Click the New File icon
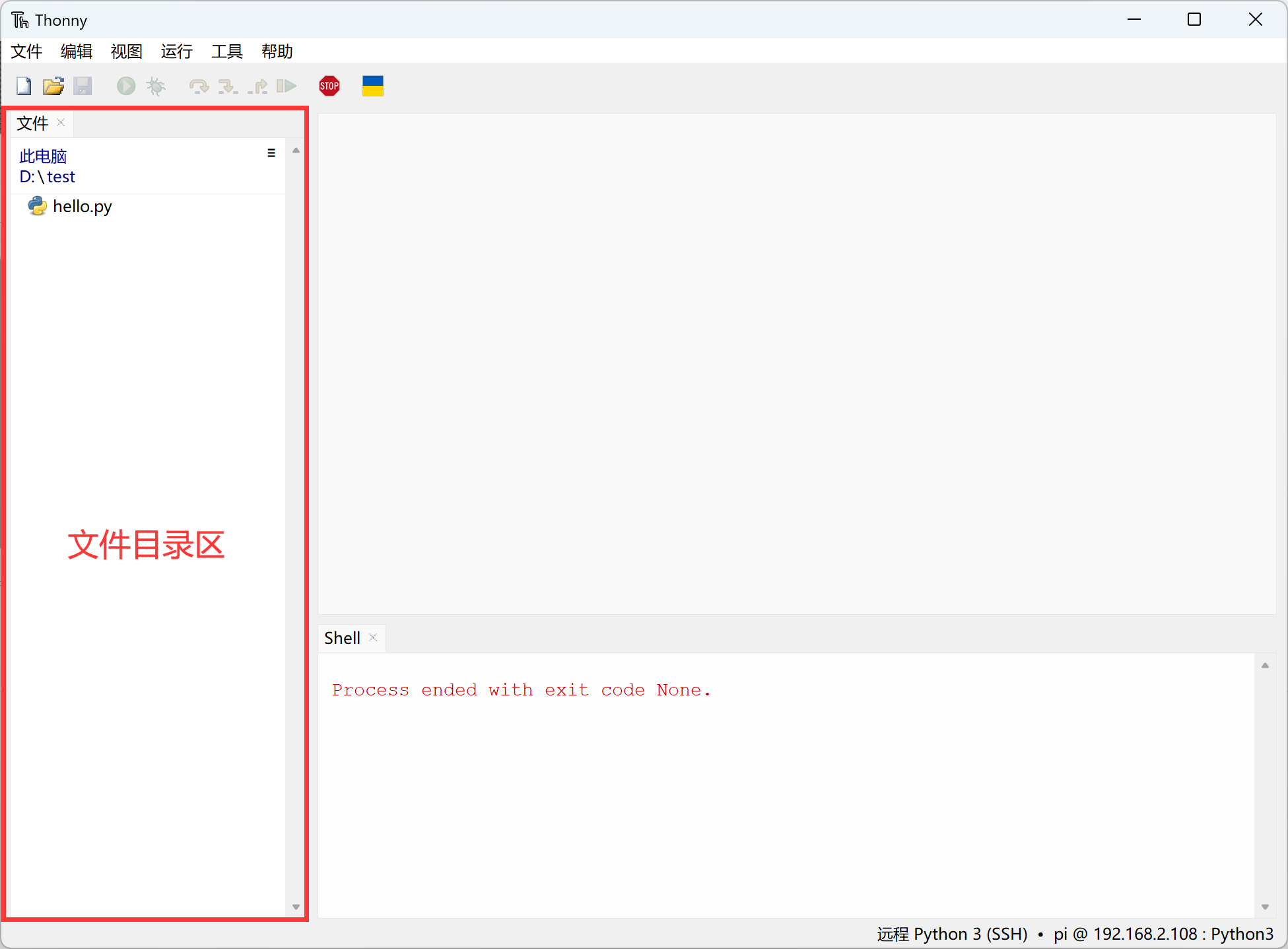 pos(22,85)
